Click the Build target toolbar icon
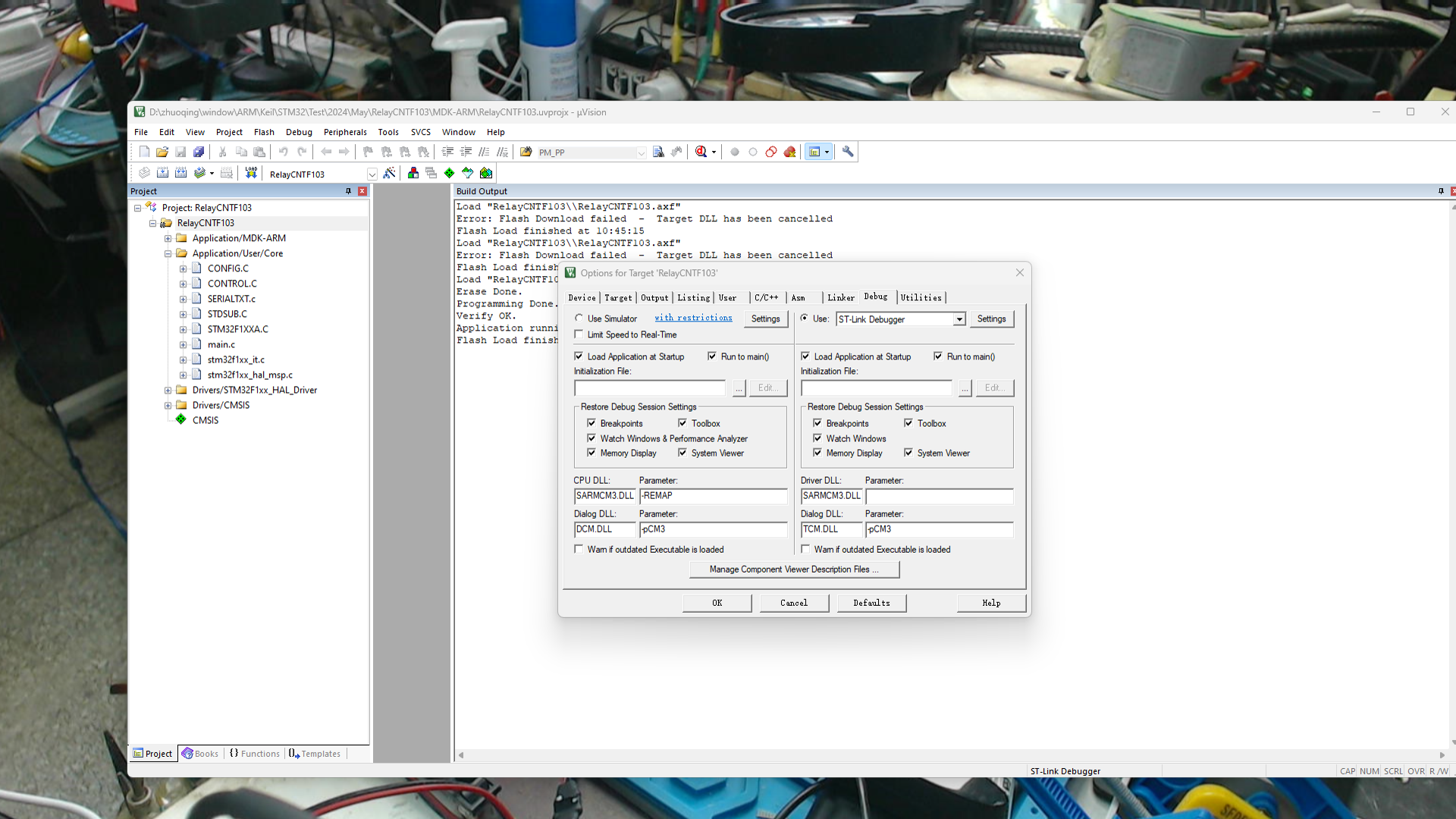 coord(162,173)
